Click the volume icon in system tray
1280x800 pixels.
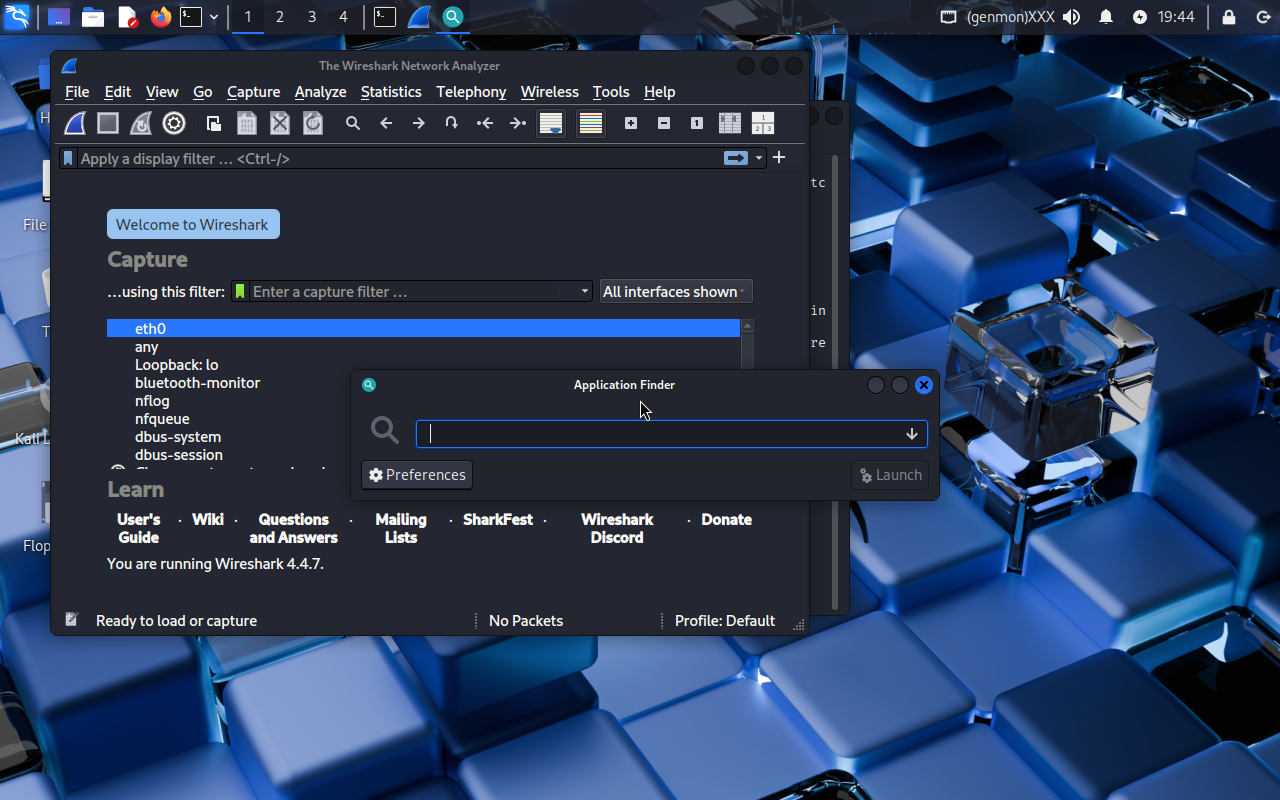[1072, 17]
